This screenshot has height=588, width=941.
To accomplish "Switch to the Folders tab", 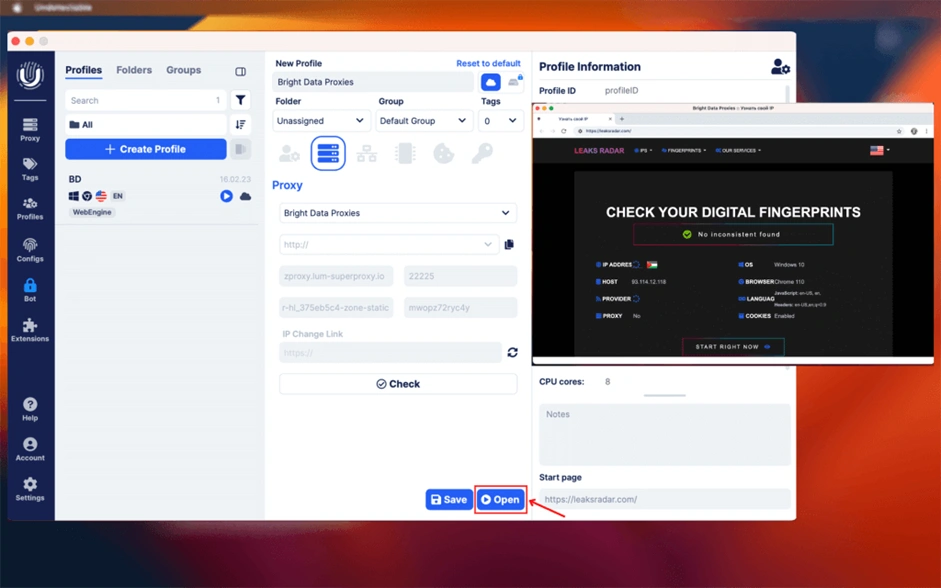I will [x=134, y=70].
